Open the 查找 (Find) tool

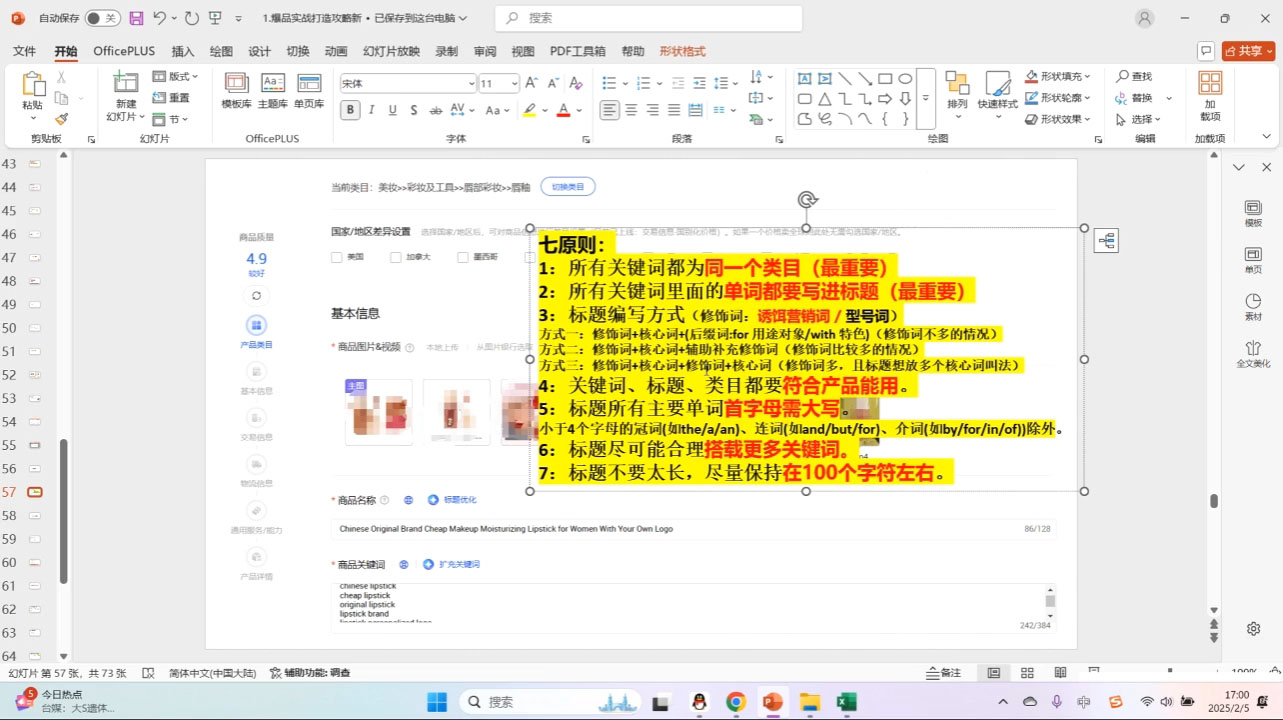point(1141,75)
